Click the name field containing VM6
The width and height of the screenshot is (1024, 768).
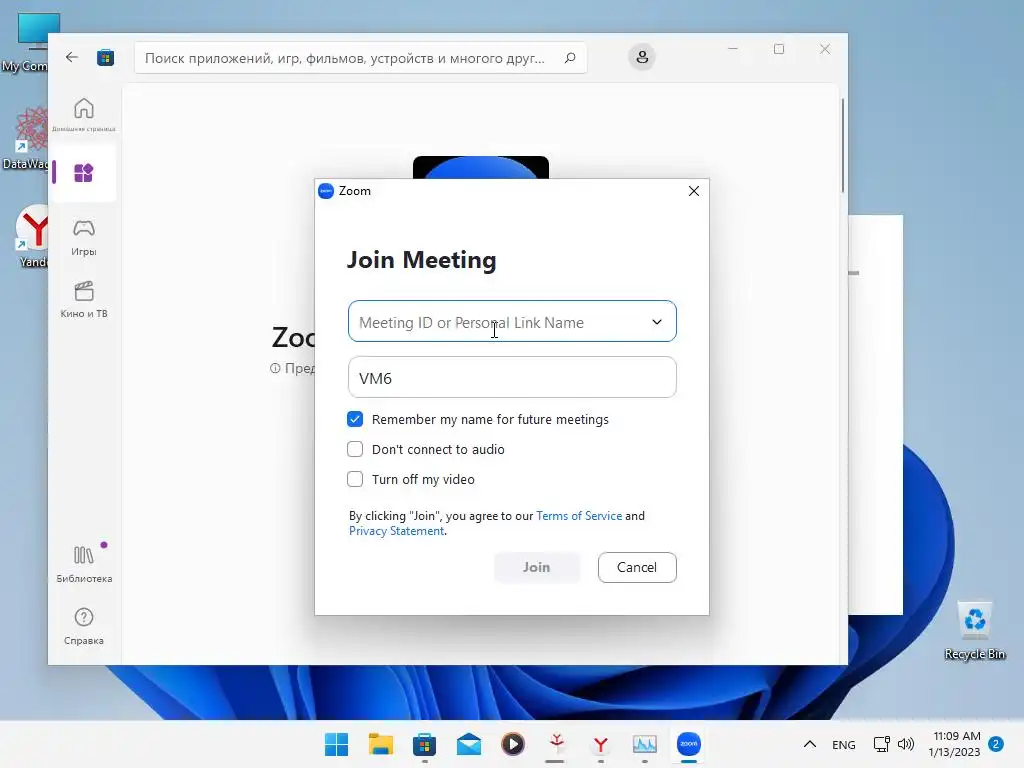tap(512, 377)
